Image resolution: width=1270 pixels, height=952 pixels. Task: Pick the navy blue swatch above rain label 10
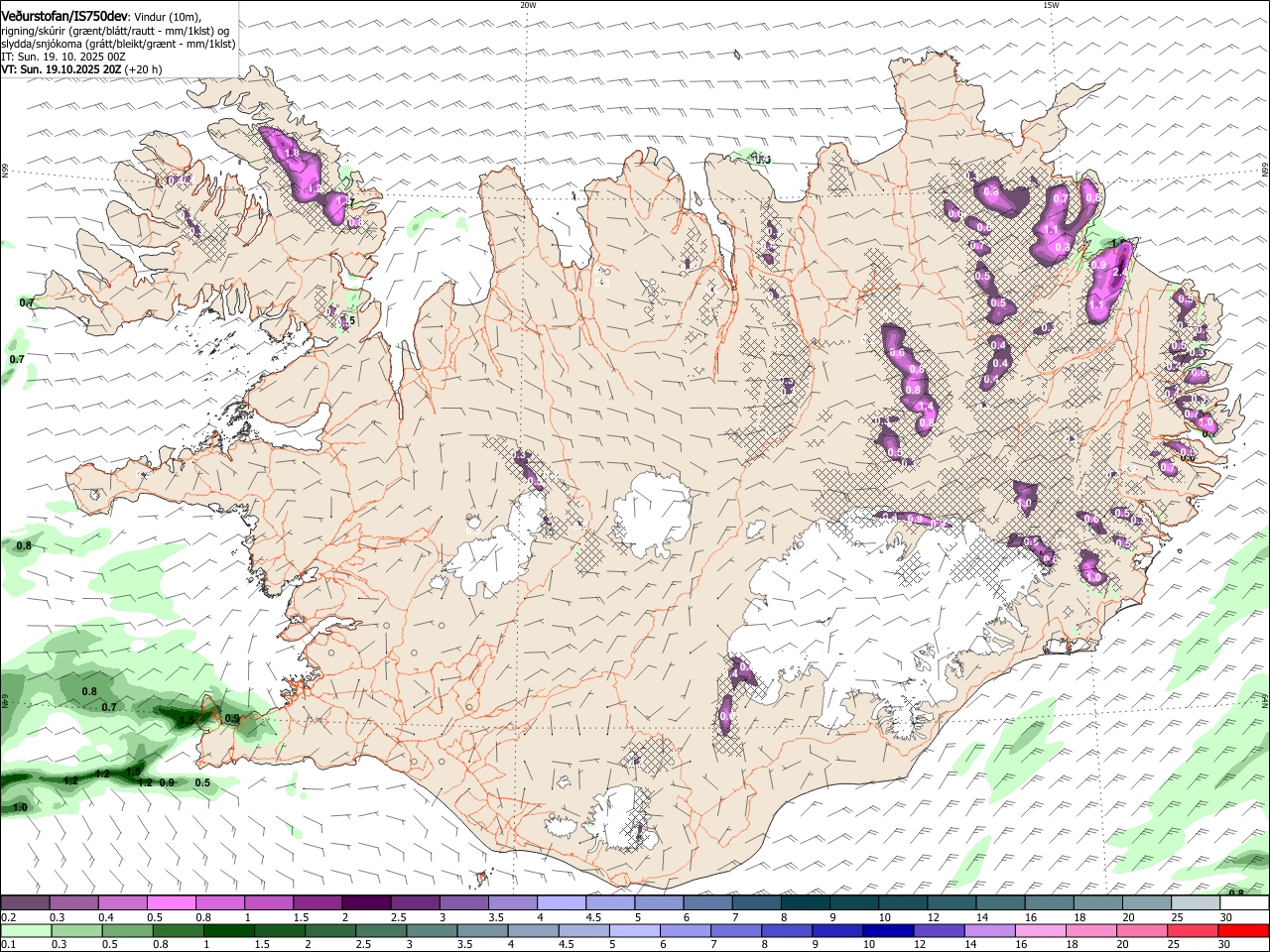click(887, 930)
